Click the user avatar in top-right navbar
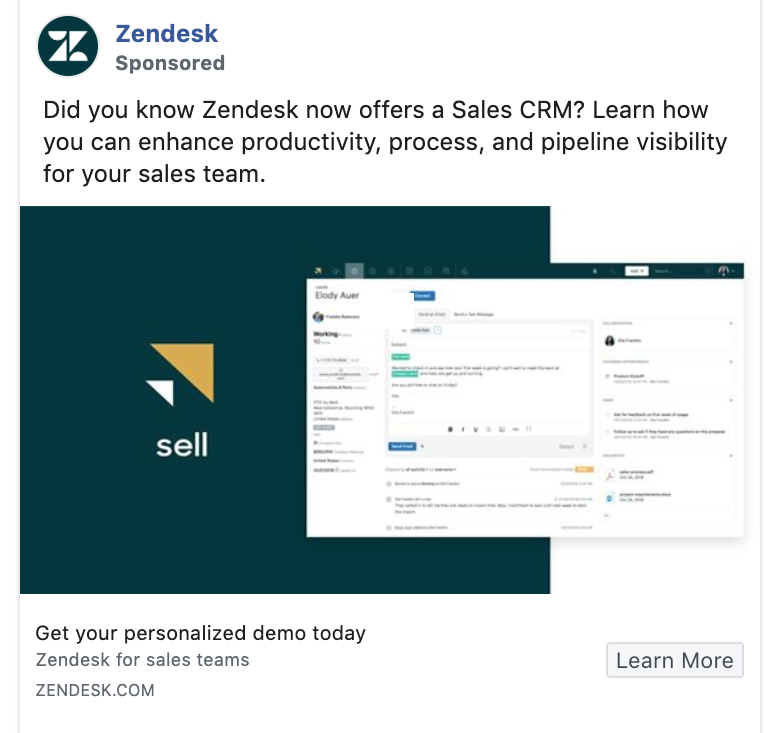The height and width of the screenshot is (733, 782). (x=724, y=271)
